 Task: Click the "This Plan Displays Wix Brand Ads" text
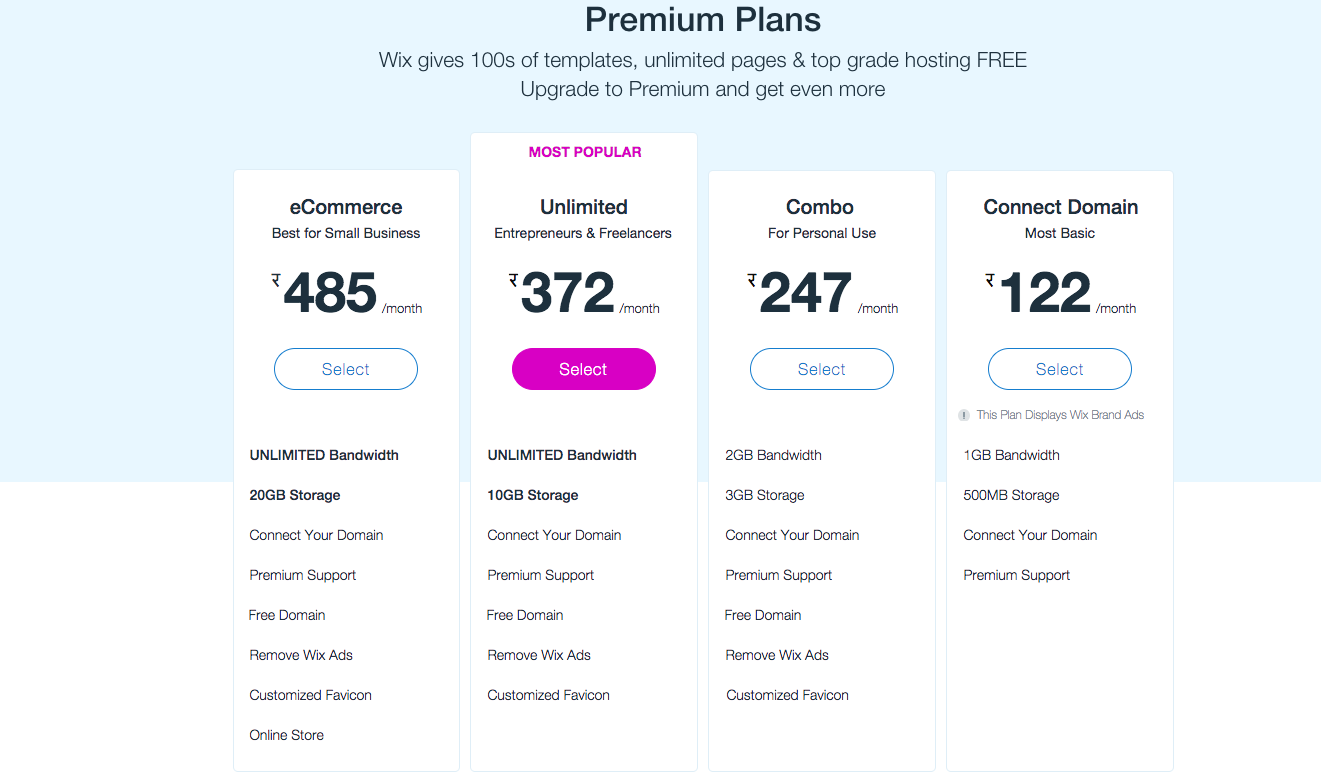pos(1060,415)
